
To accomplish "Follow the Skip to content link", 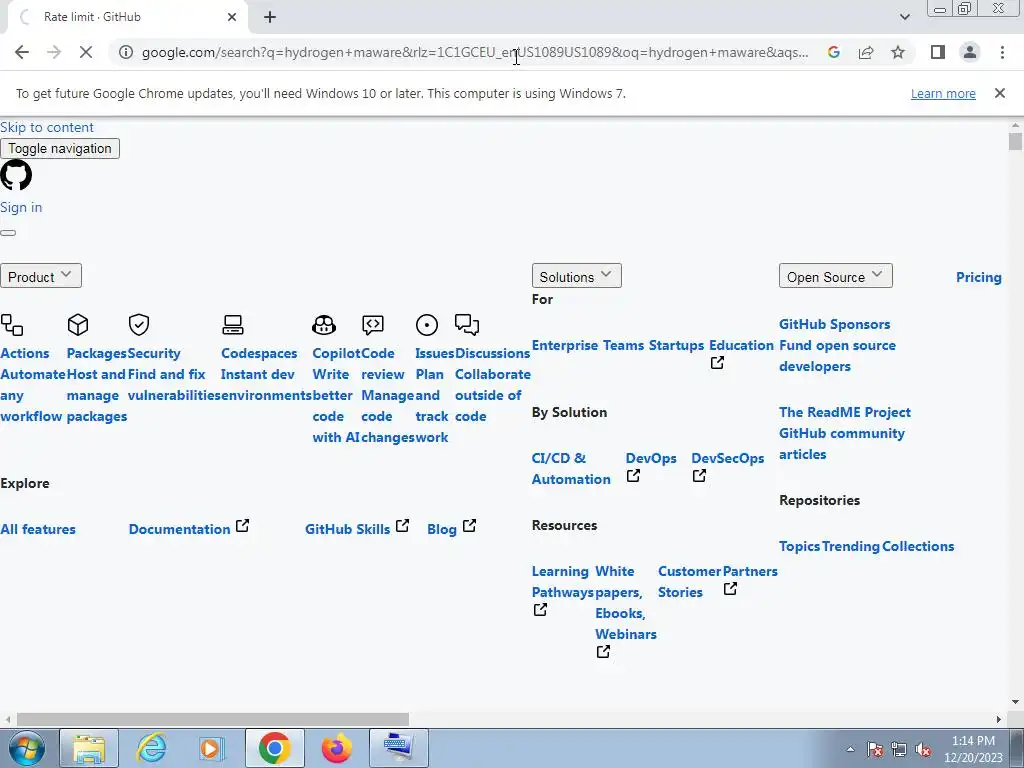I will (47, 127).
